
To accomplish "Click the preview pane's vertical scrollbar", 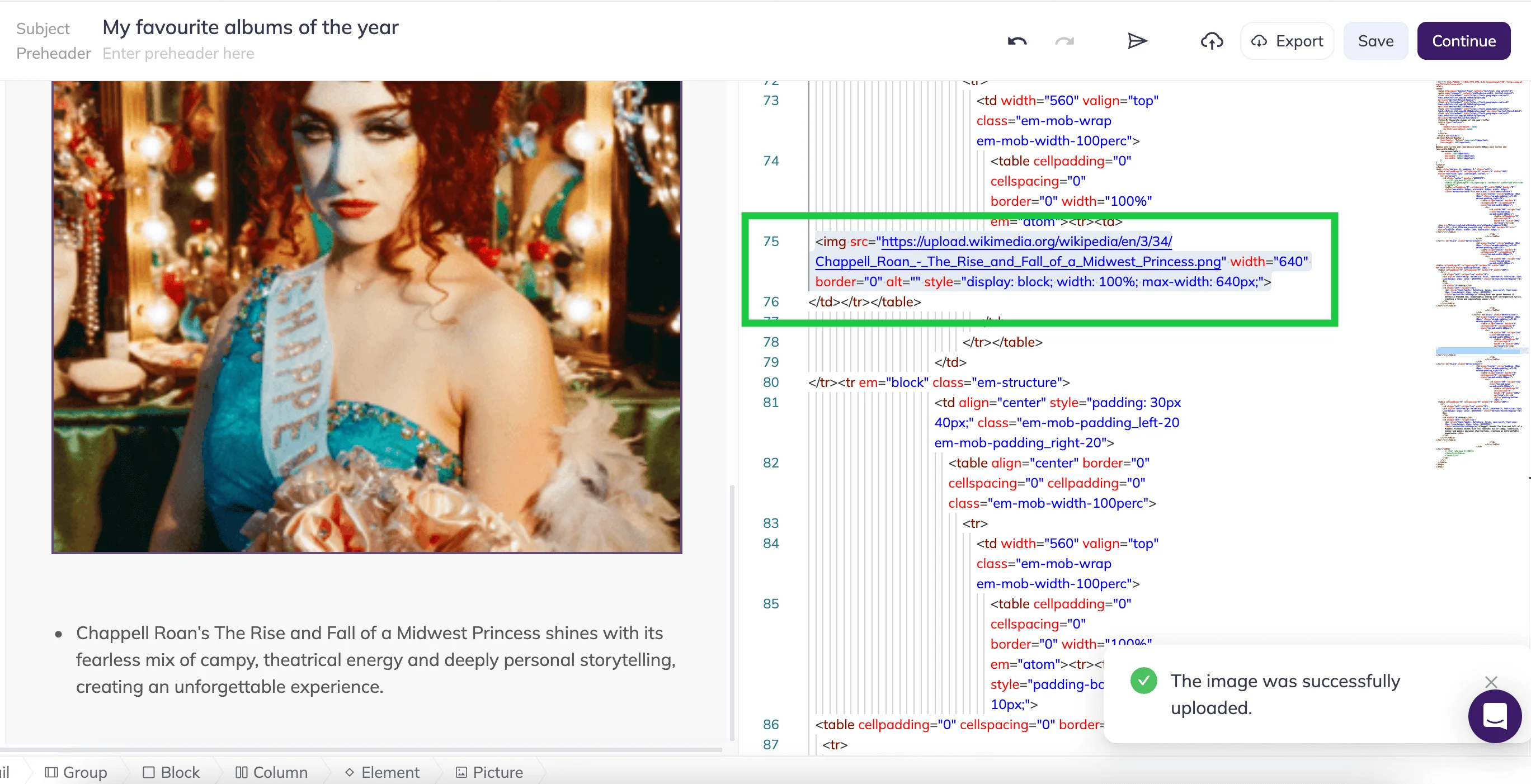I will pyautogui.click(x=732, y=612).
